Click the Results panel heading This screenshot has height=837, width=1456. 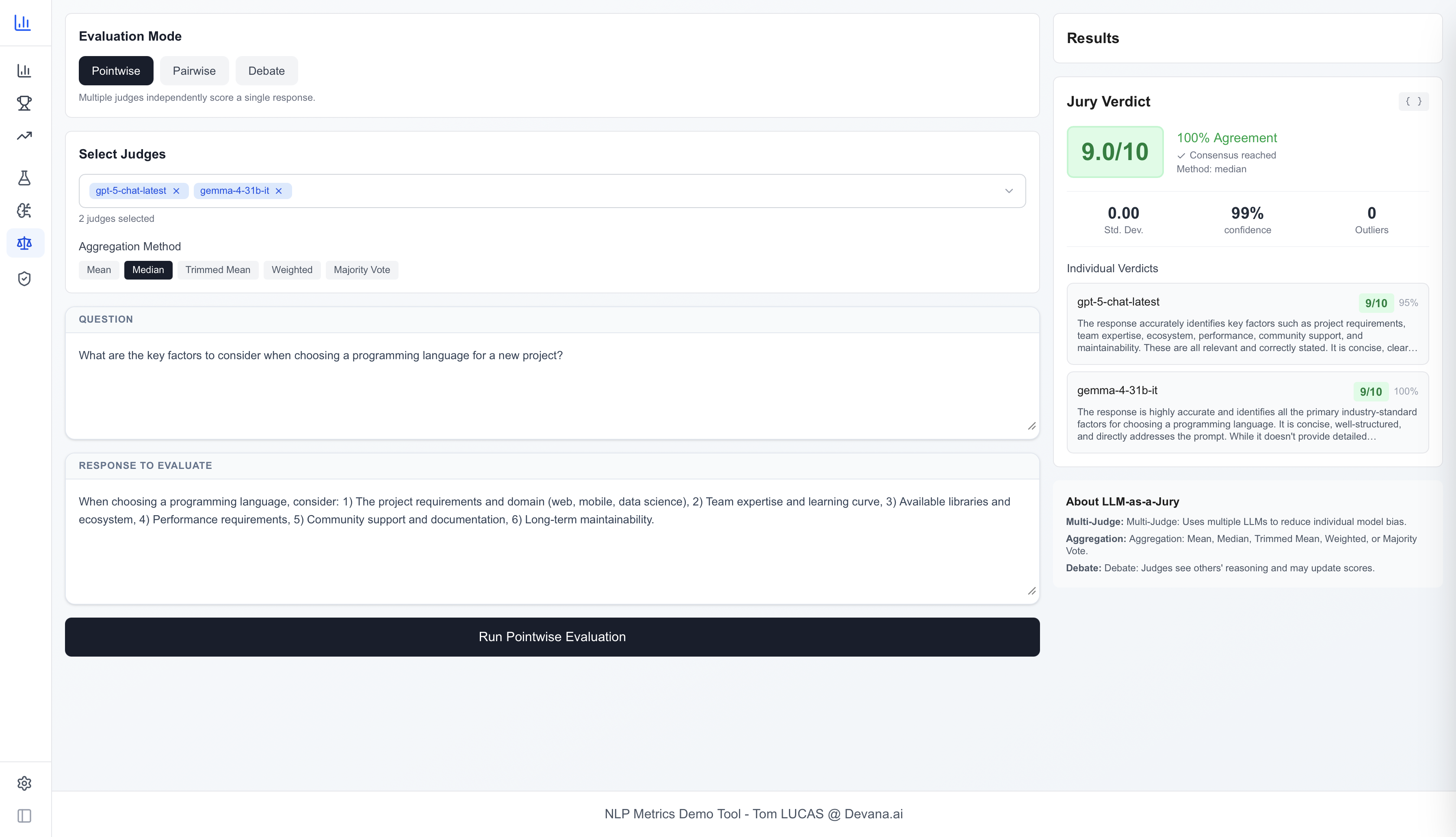1093,38
